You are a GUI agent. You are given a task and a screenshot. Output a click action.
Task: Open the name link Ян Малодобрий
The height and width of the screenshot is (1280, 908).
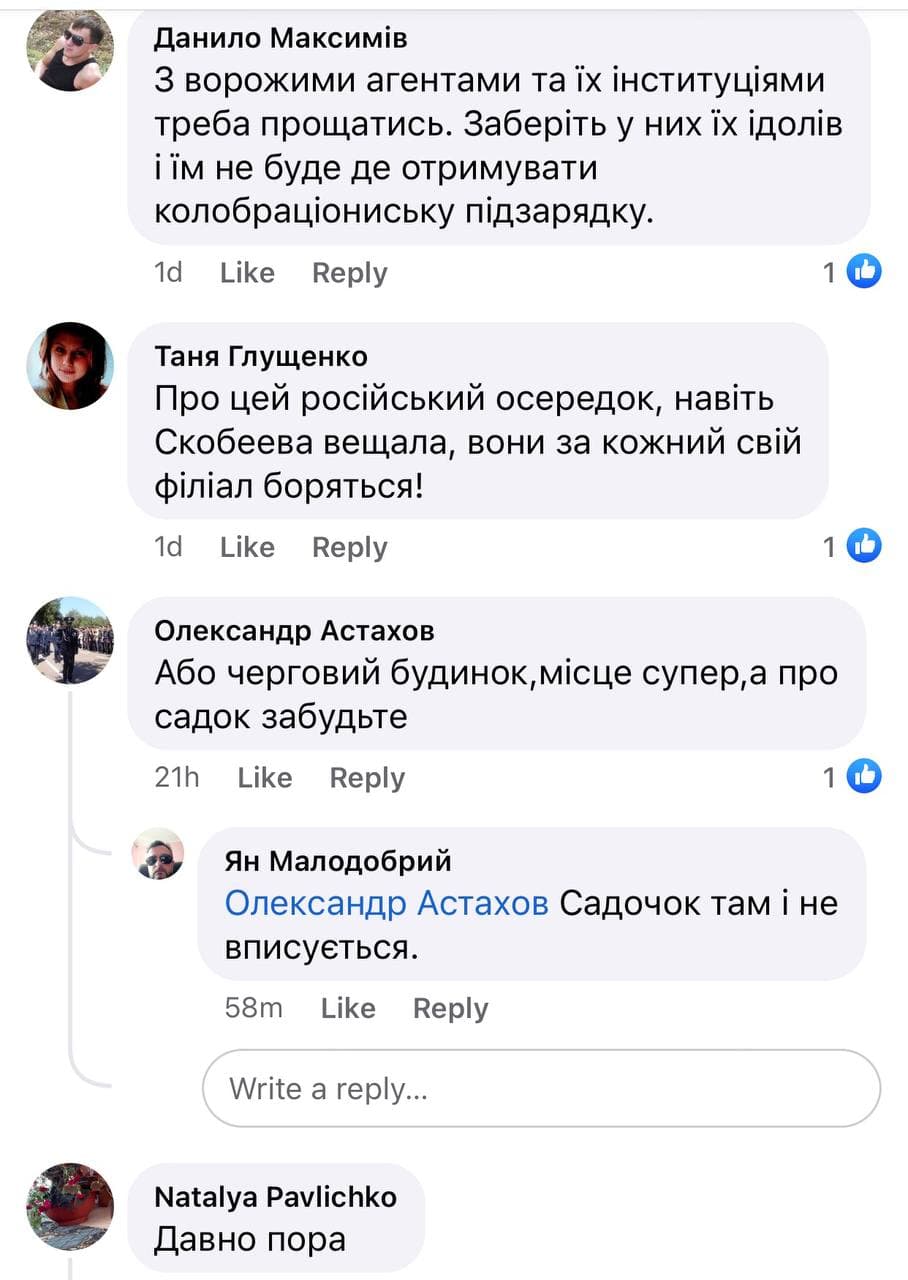[x=338, y=860]
